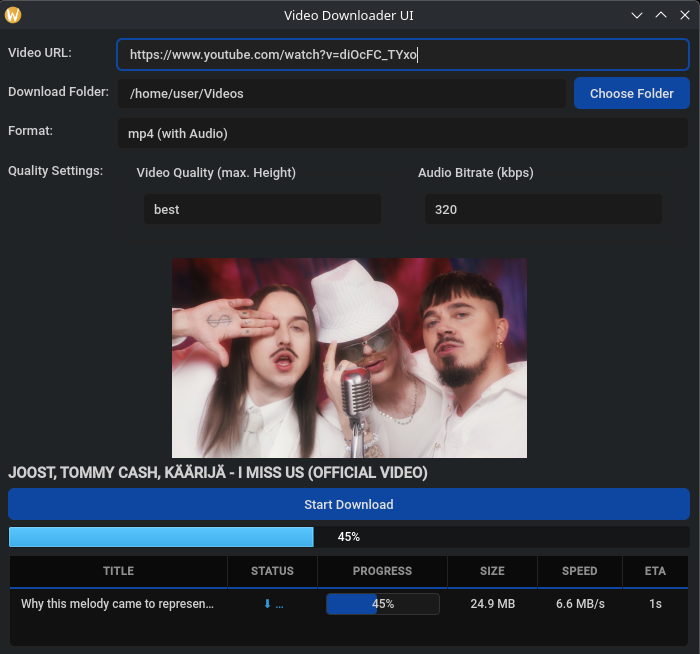
Task: Click the overall 45% progress bar
Action: 349,537
